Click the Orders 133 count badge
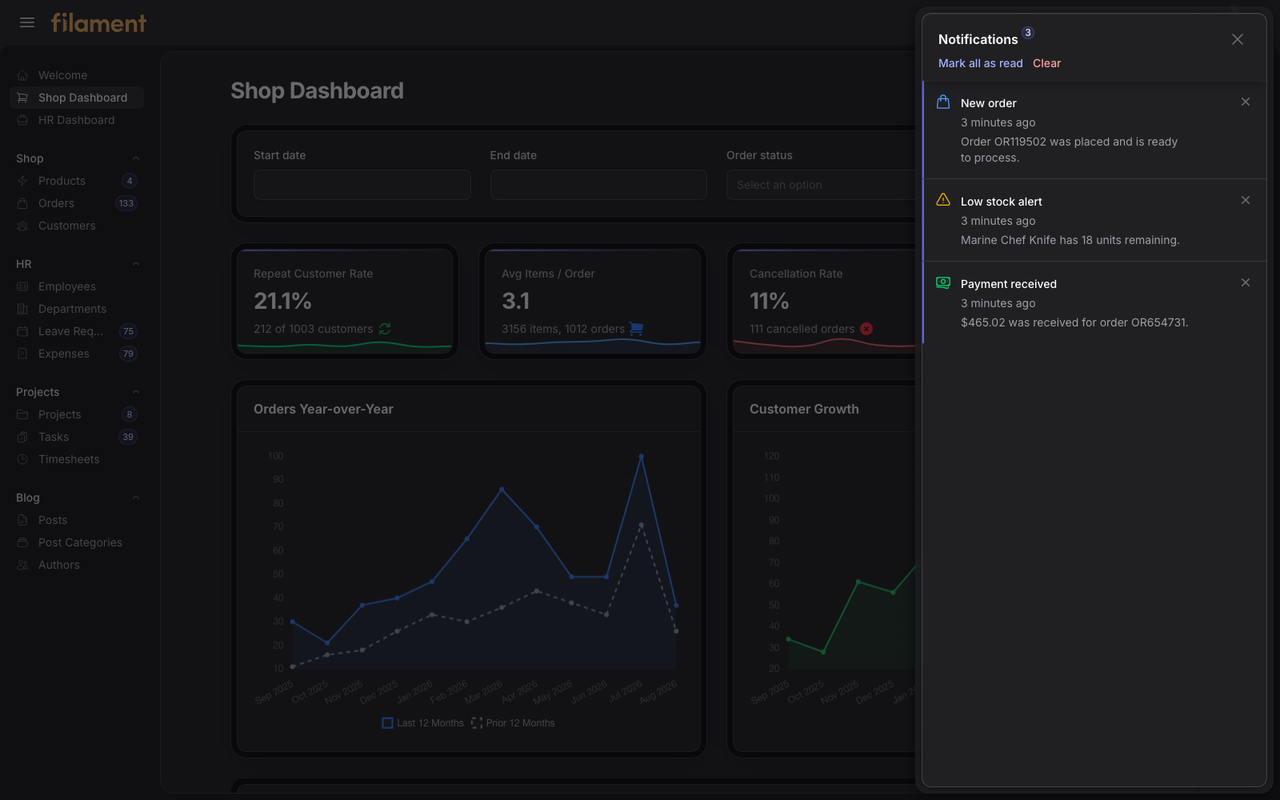 tap(126, 203)
